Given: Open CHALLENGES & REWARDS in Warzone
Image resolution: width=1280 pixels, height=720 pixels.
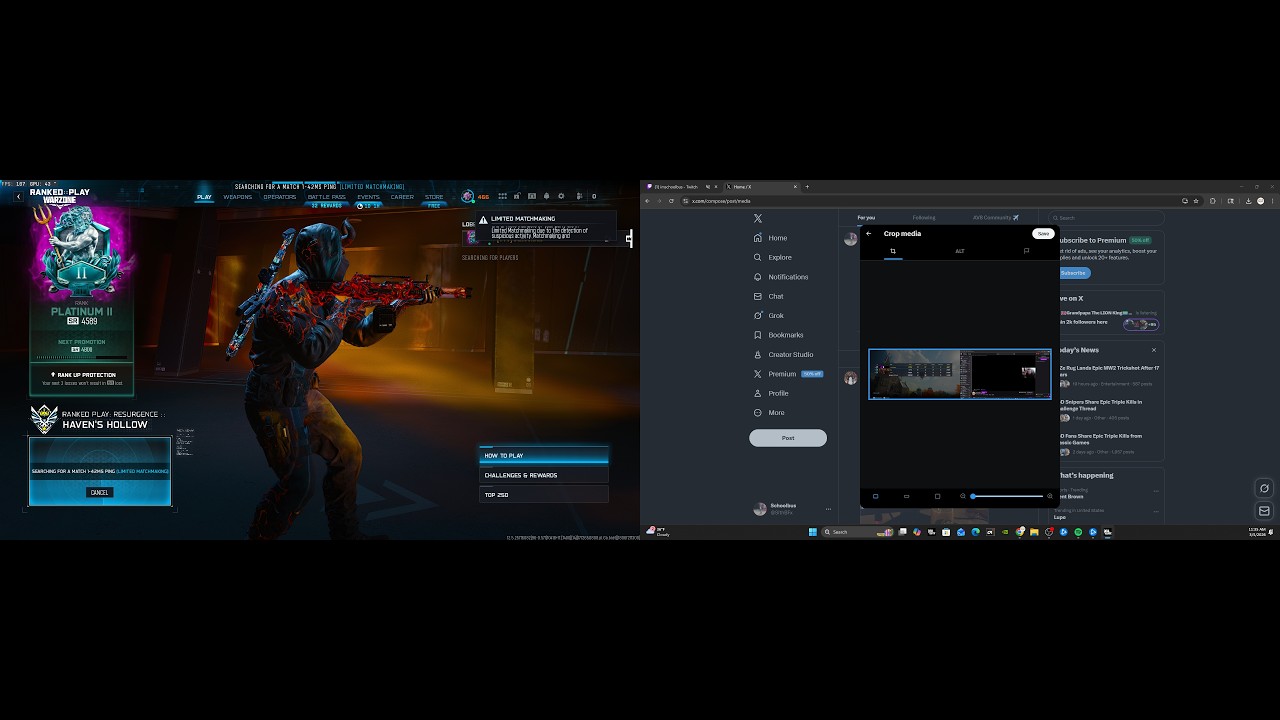Looking at the screenshot, I should [544, 475].
